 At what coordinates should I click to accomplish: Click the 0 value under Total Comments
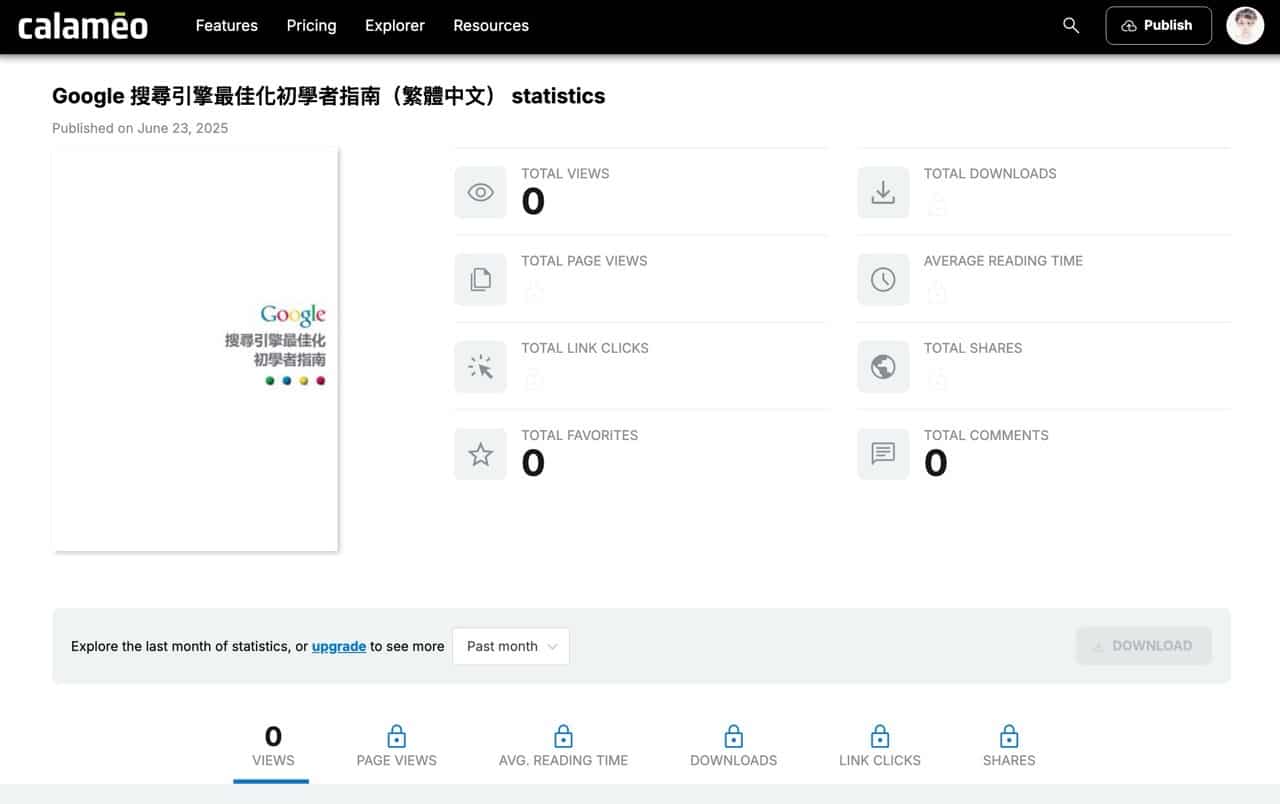coord(936,463)
